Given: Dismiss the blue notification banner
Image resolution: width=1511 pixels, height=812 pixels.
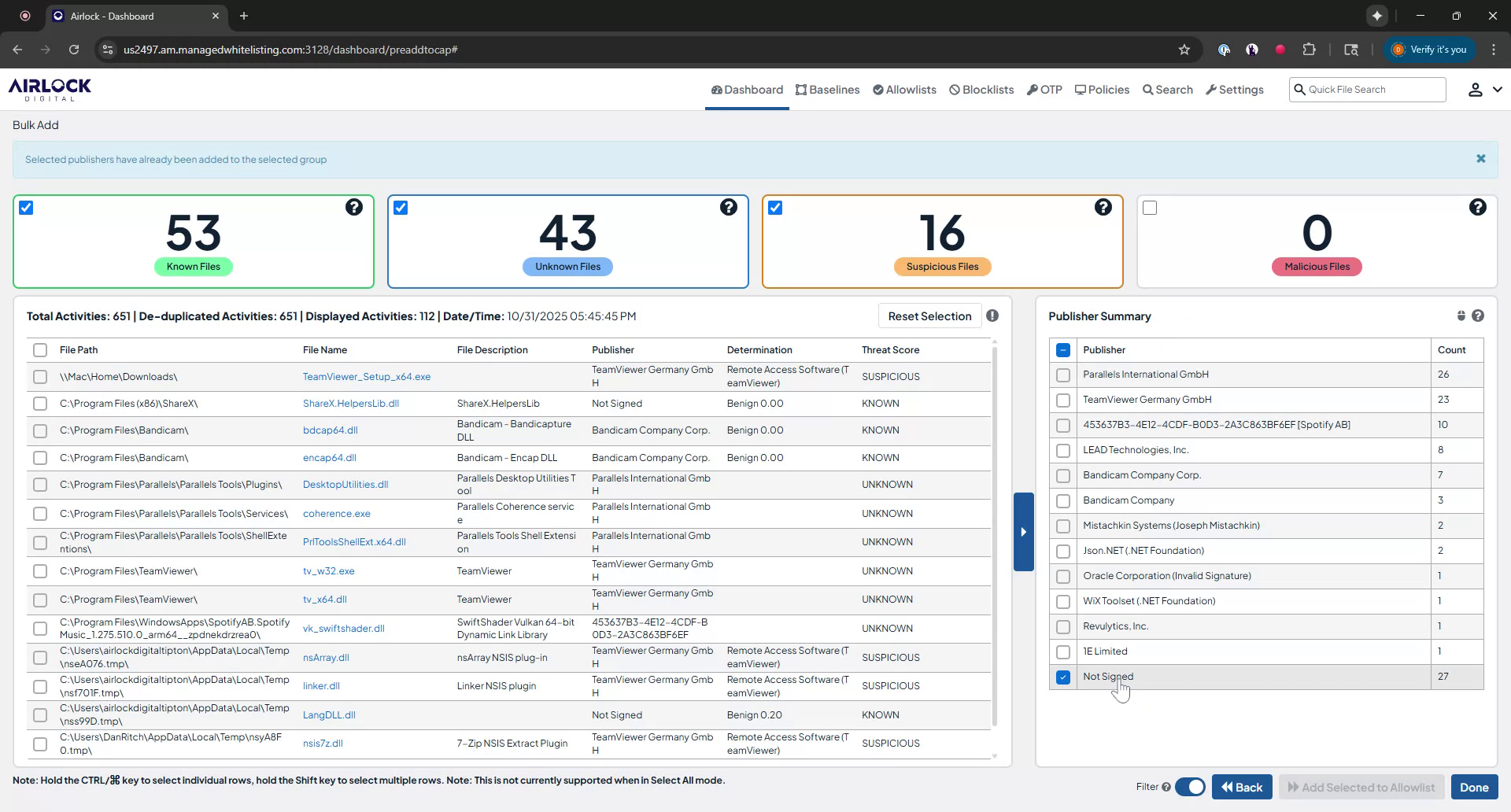Looking at the screenshot, I should [1480, 159].
